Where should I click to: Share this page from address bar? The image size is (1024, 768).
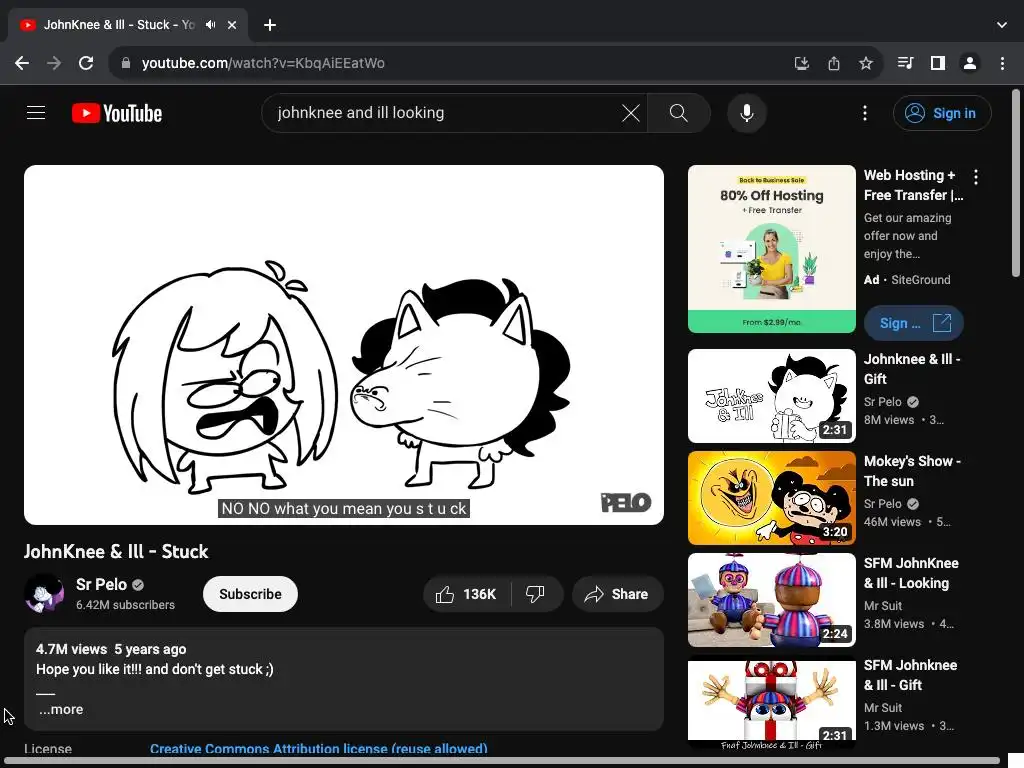pyautogui.click(x=833, y=63)
